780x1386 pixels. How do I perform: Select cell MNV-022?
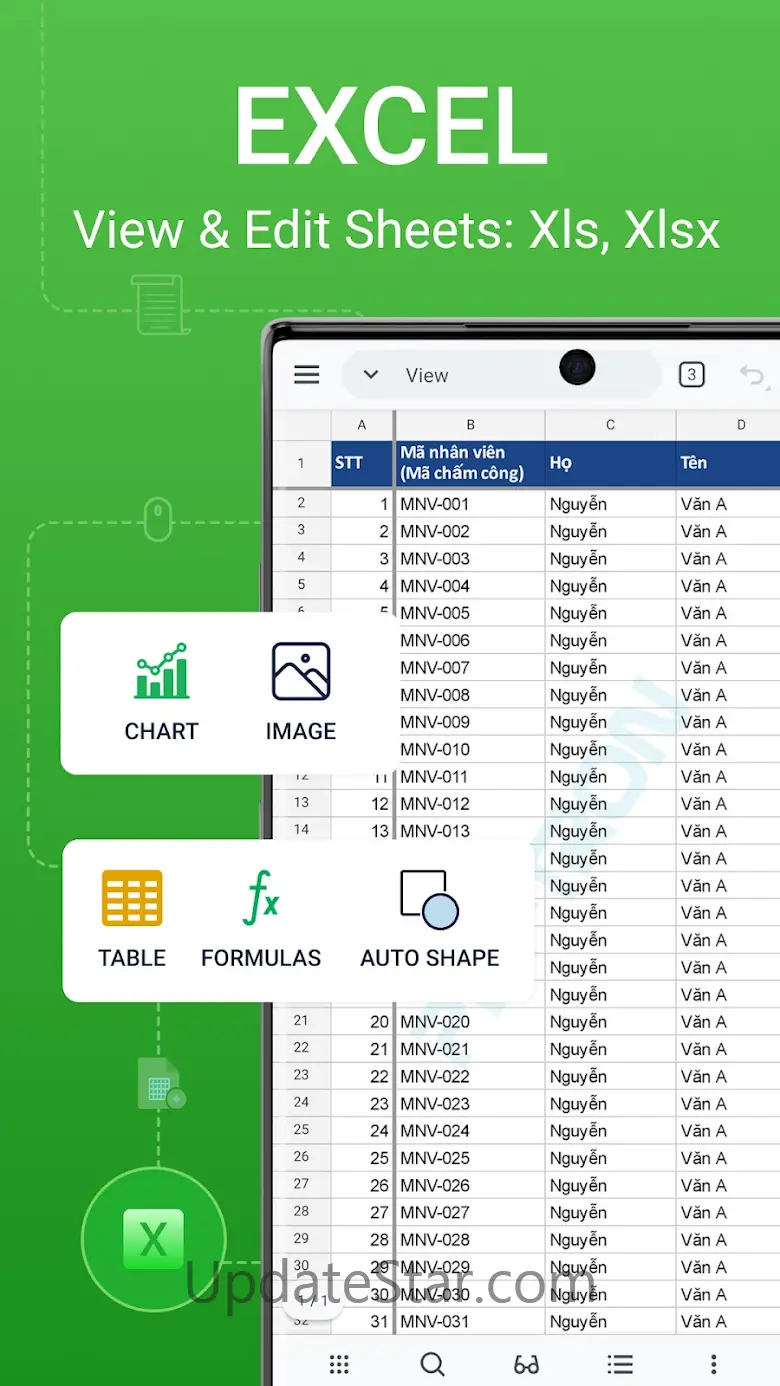pos(471,1076)
